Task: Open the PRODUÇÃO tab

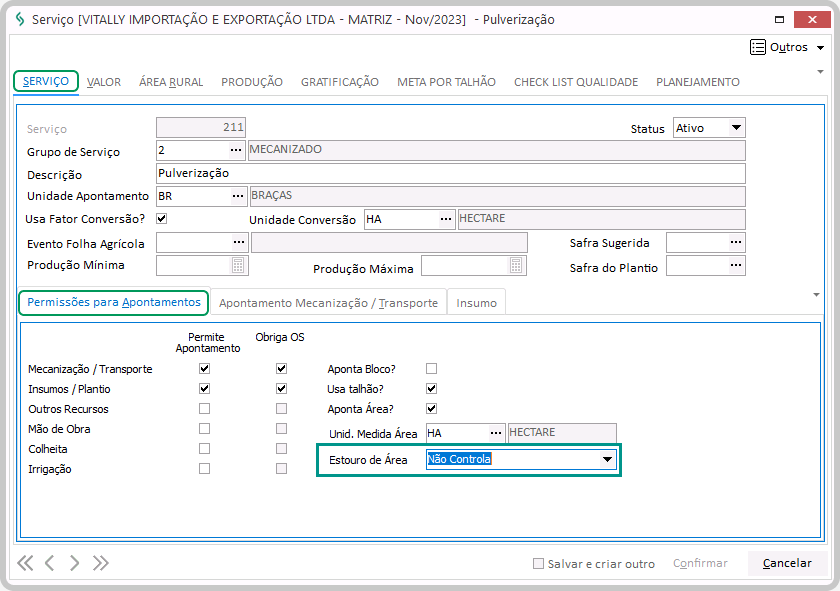Action: [x=252, y=82]
